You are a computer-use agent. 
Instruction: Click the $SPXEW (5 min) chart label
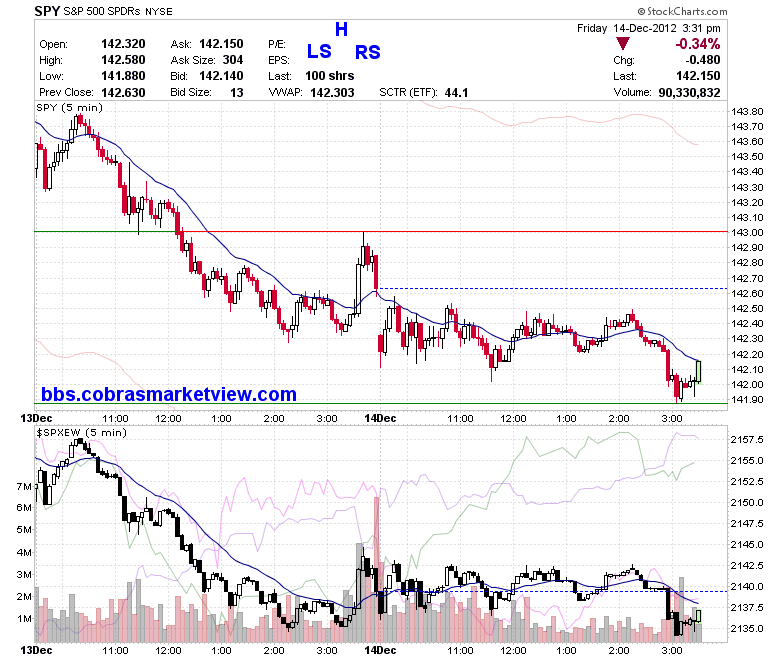pos(82,433)
